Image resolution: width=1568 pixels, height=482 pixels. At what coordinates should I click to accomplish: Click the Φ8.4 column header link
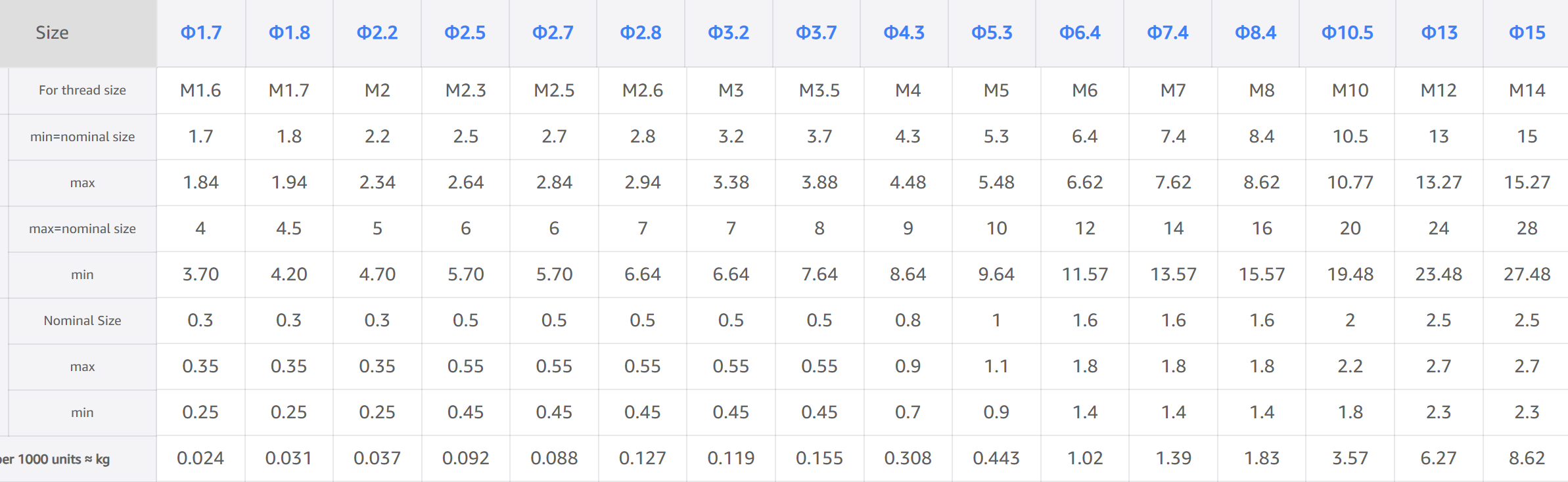point(1255,33)
